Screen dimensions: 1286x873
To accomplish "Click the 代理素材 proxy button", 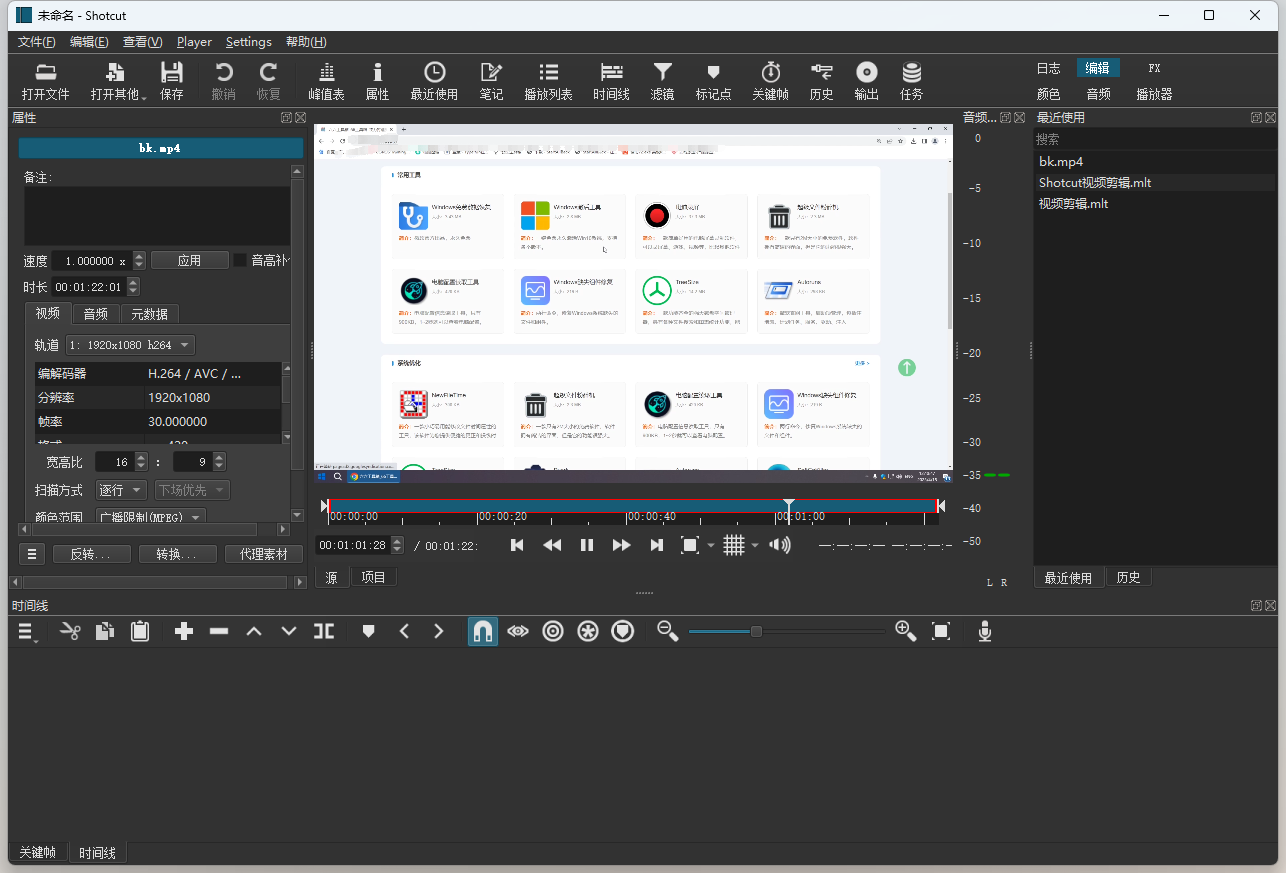I will click(x=263, y=554).
